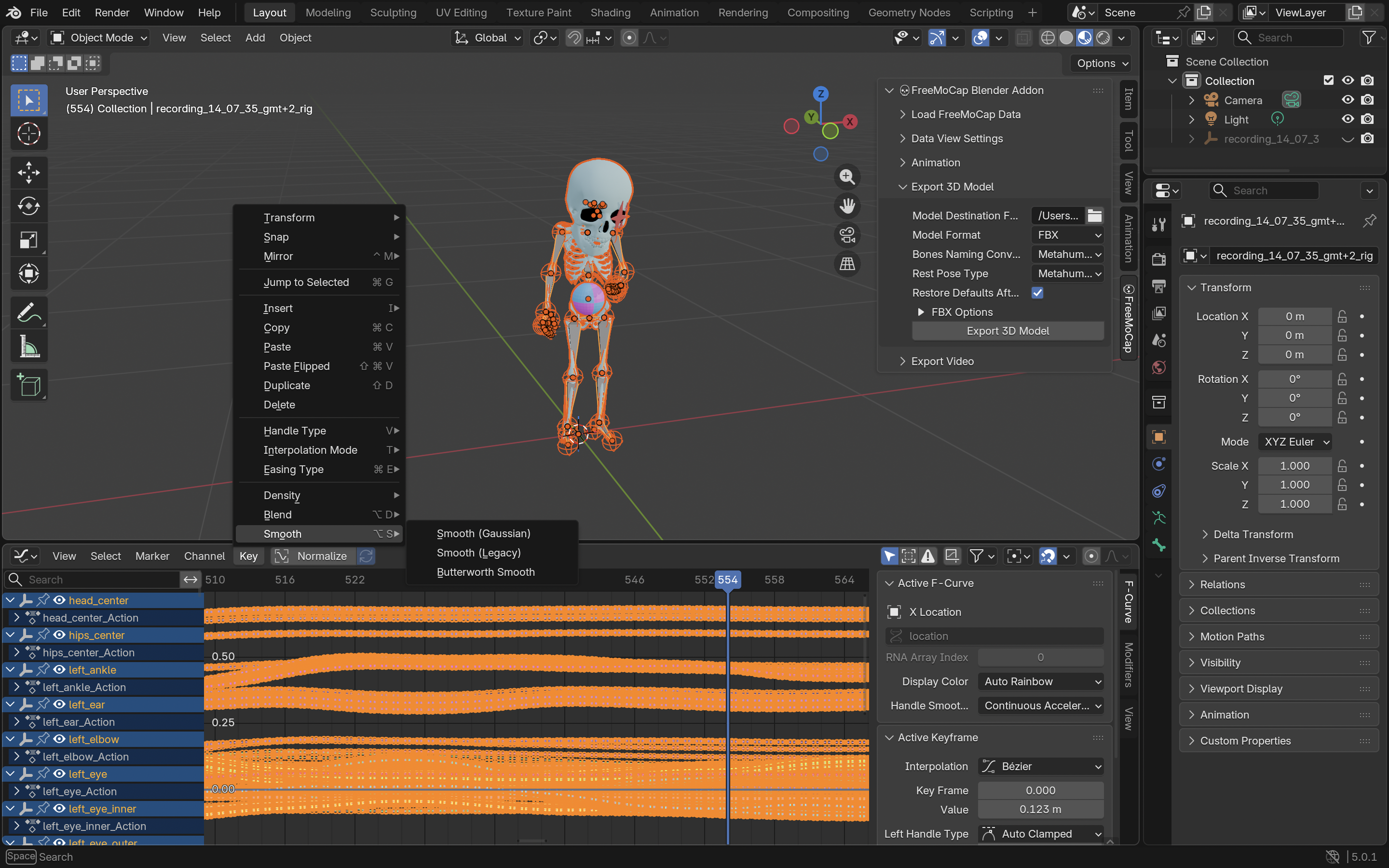This screenshot has width=1389, height=868.
Task: Expand Load FreeMoCap Data panel
Action: (966, 114)
